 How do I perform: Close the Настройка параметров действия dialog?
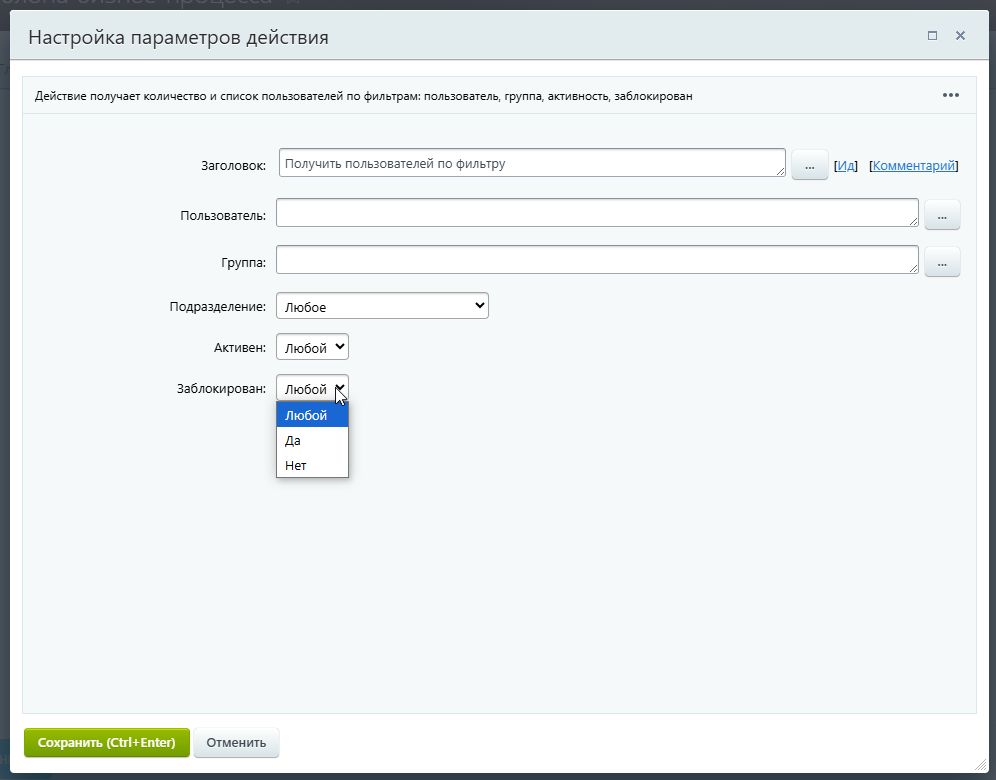960,36
